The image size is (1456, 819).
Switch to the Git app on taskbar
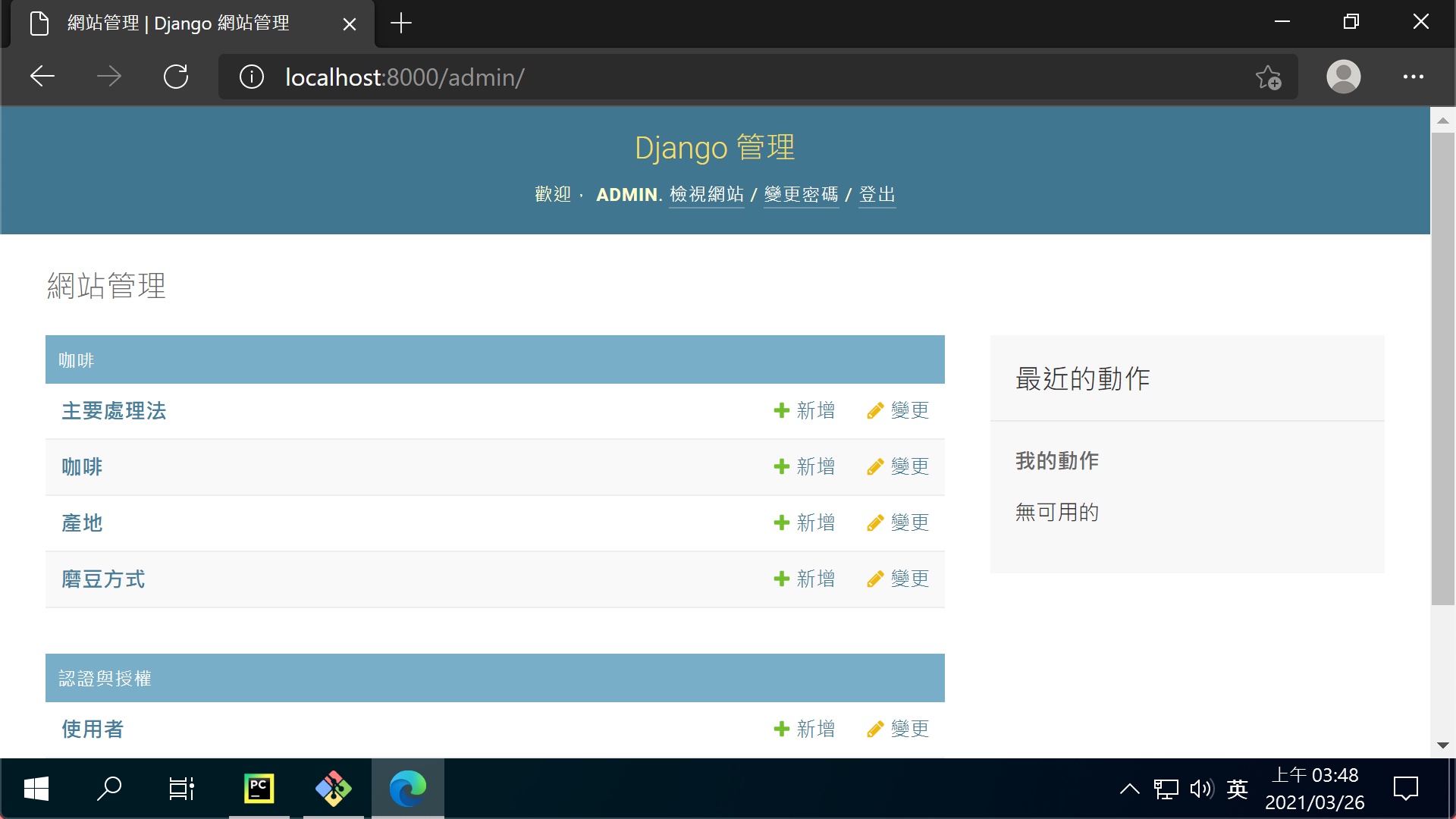point(333,789)
